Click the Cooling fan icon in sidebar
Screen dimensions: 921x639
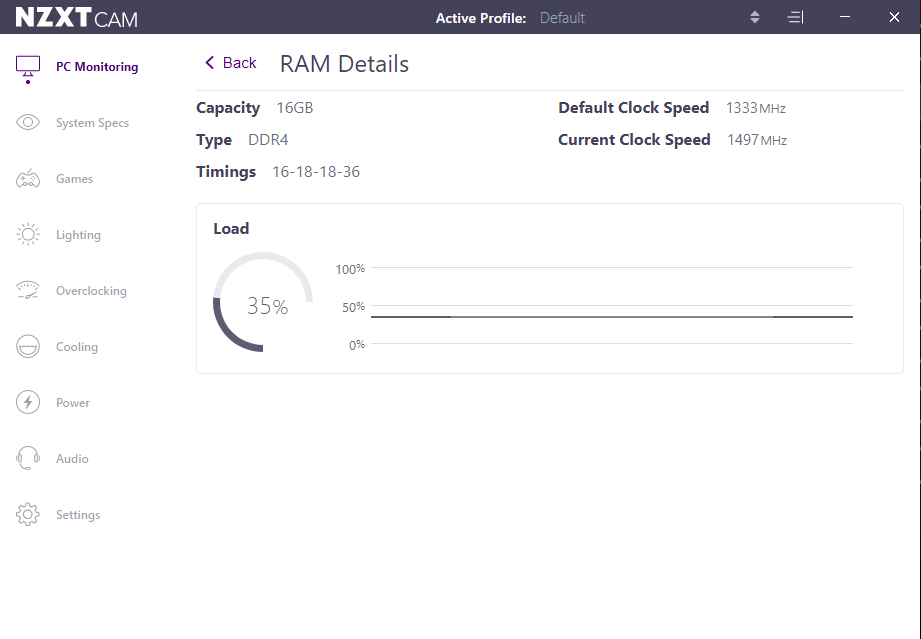[x=28, y=347]
